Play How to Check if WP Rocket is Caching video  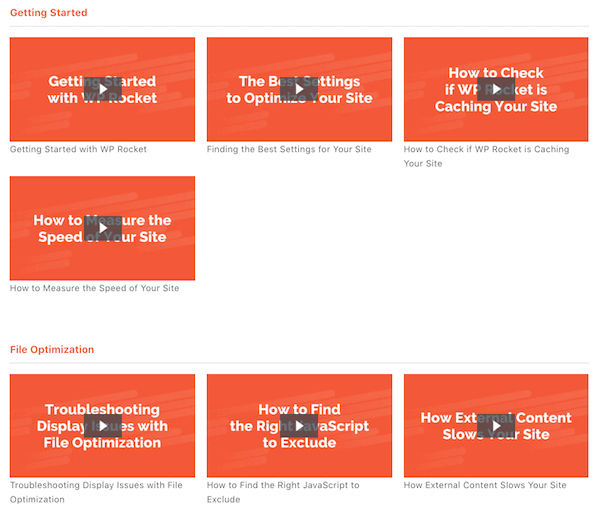496,89
